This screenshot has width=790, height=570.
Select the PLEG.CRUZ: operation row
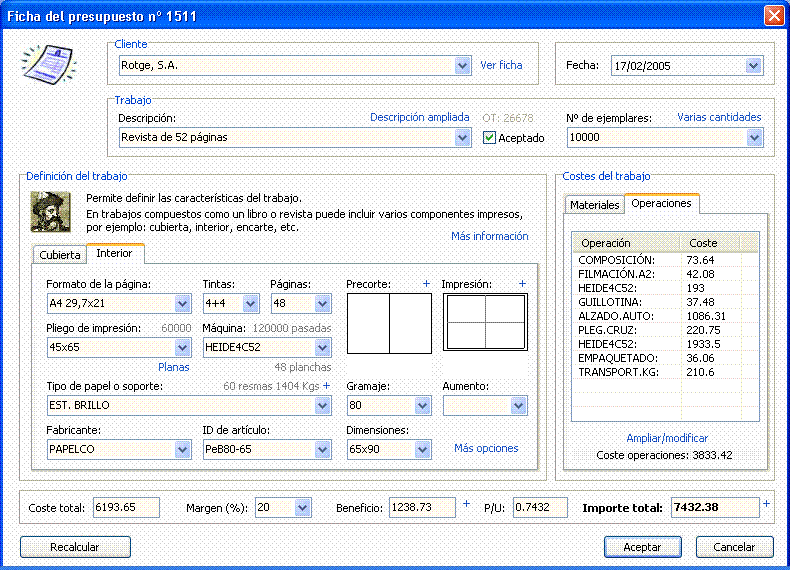[x=665, y=330]
